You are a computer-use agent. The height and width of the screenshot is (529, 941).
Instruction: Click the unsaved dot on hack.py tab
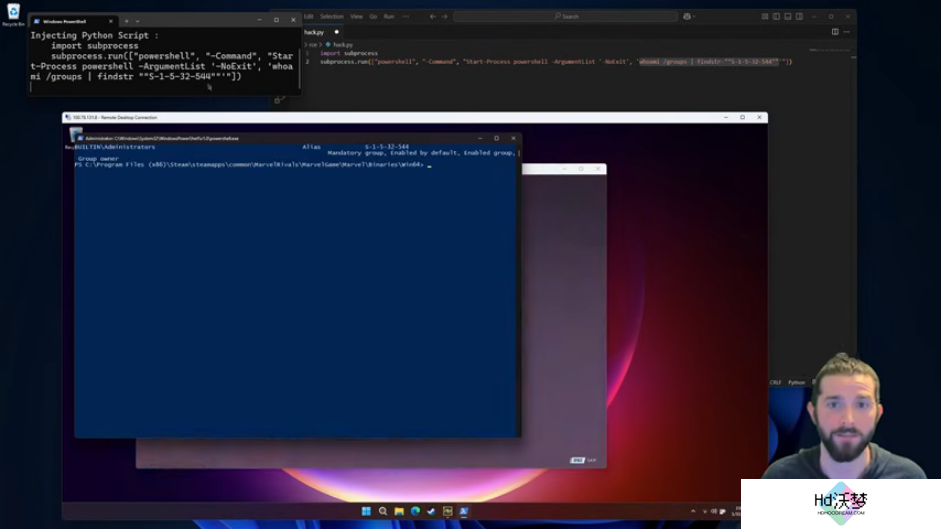[337, 32]
